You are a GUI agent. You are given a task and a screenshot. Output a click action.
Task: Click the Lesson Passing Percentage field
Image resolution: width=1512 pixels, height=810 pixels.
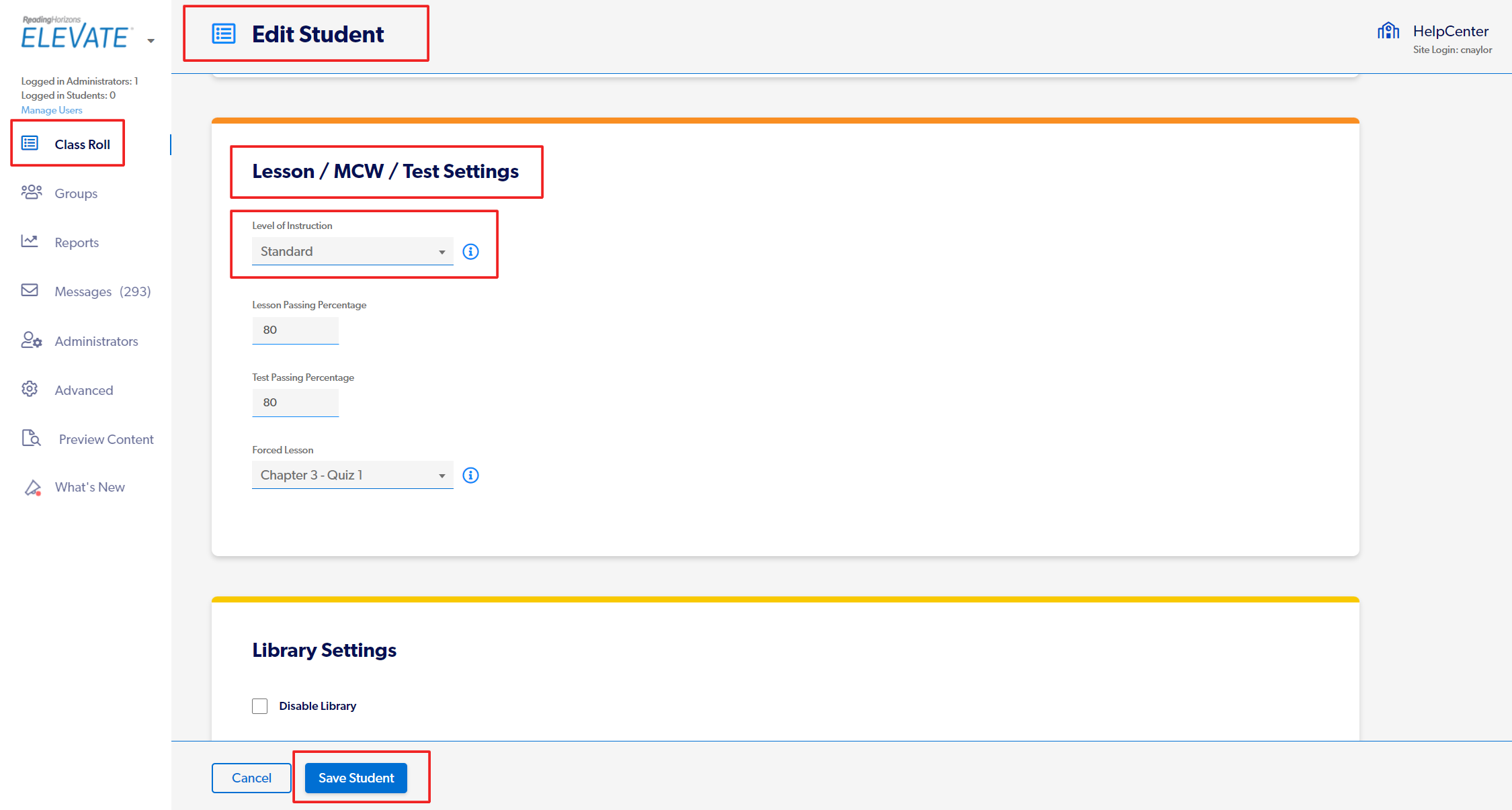tap(296, 330)
